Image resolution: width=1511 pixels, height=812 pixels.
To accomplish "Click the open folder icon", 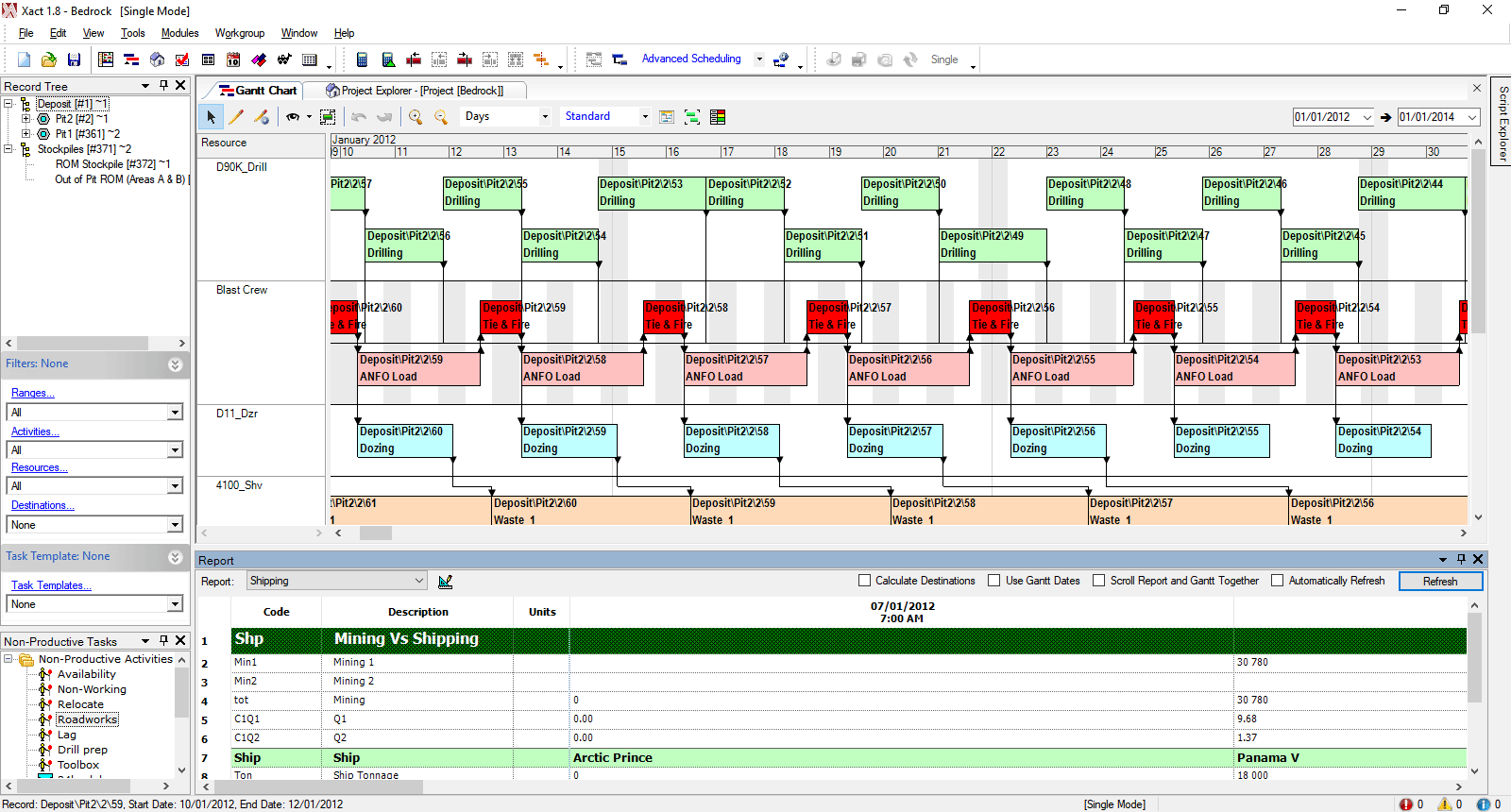I will coord(48,59).
